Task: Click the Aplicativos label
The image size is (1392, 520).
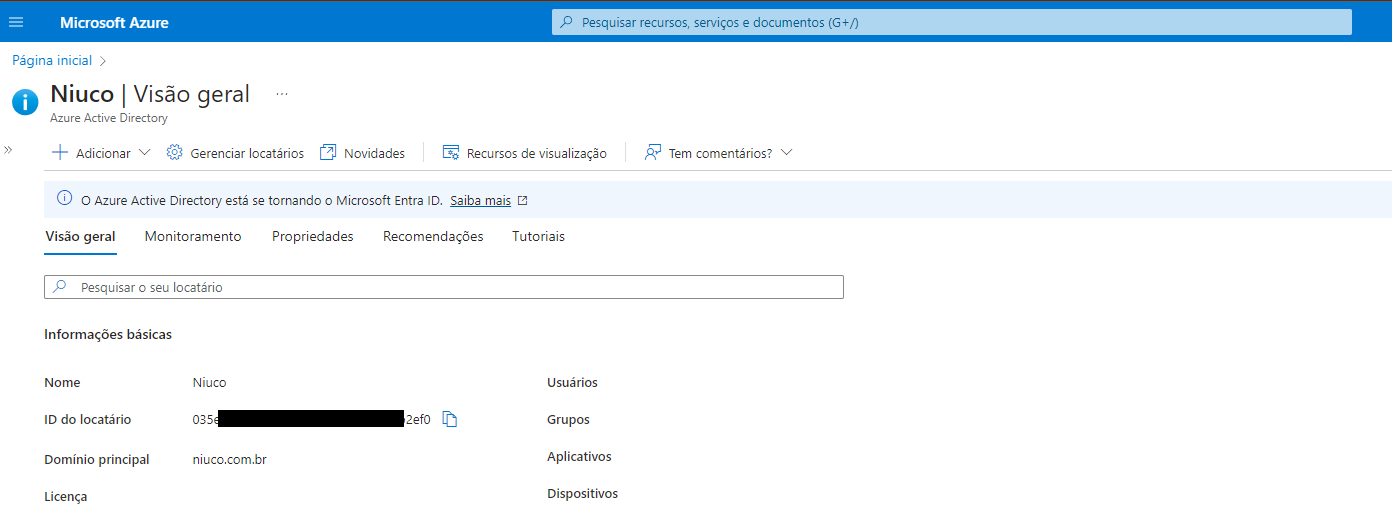Action: tap(579, 457)
